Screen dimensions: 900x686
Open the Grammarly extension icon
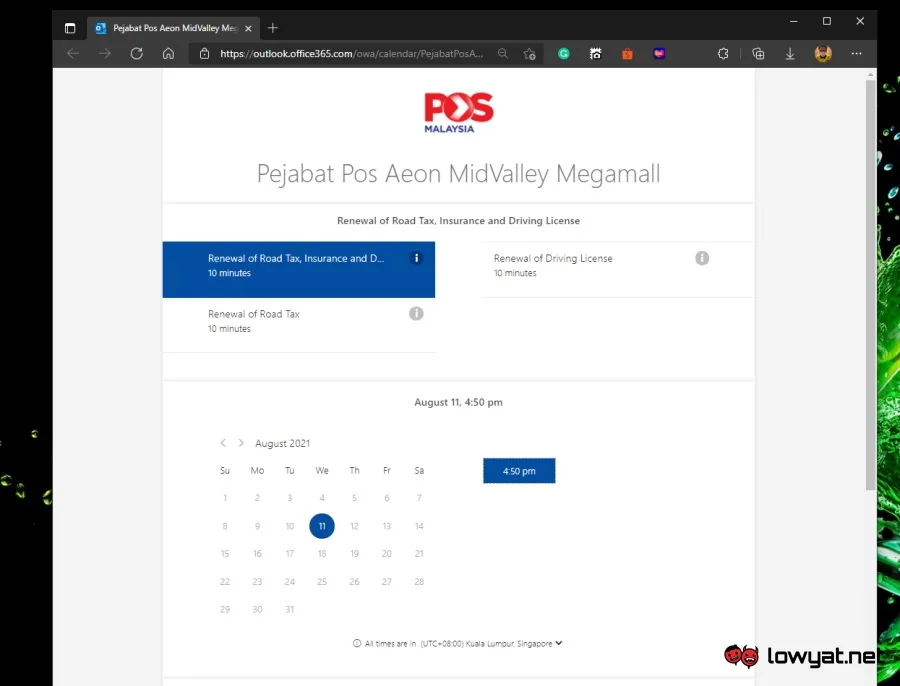point(564,53)
